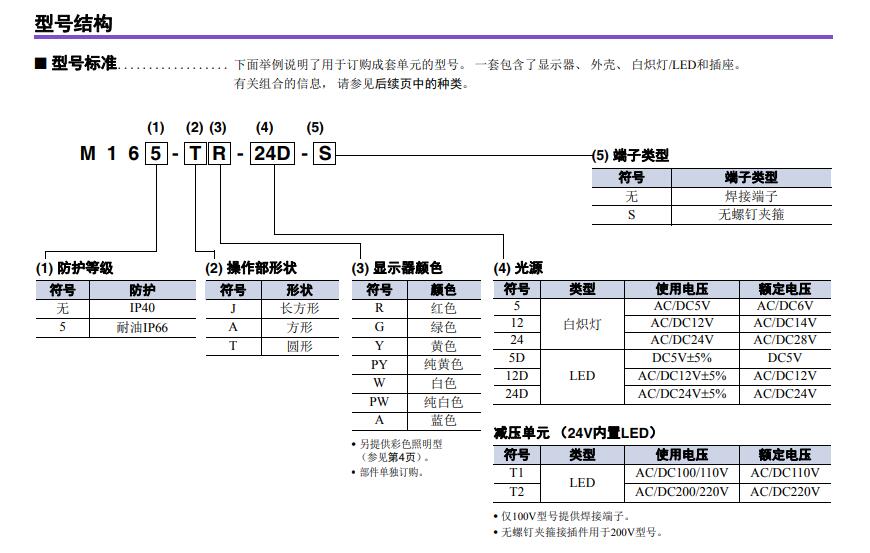Select AC/DC200/220V voltage cell
The height and width of the screenshot is (553, 870).
coord(682,491)
